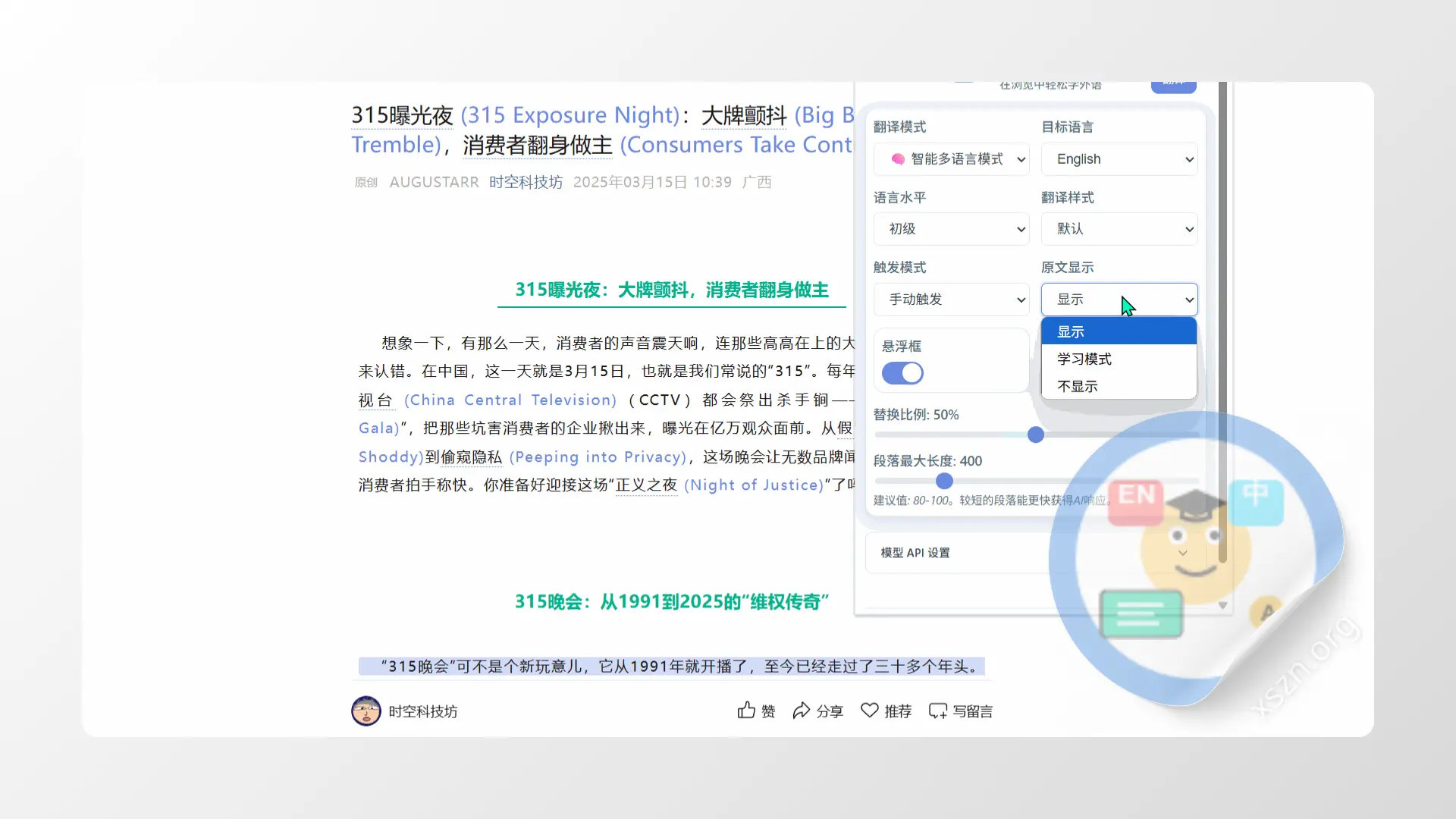This screenshot has width=1456, height=819.
Task: Click the 广西 location label
Action: 757,182
